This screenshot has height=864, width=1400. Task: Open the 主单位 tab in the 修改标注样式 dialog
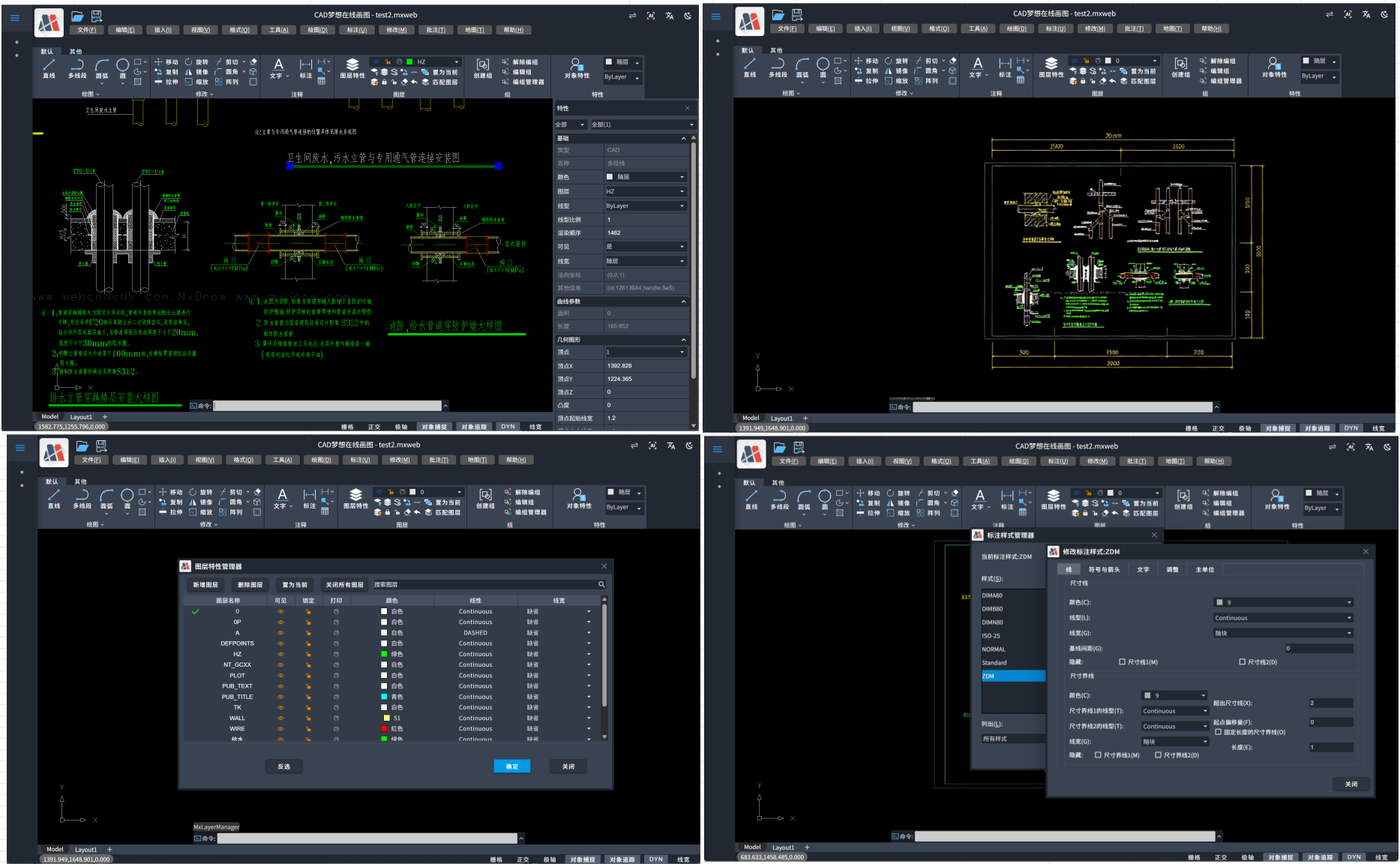1204,570
